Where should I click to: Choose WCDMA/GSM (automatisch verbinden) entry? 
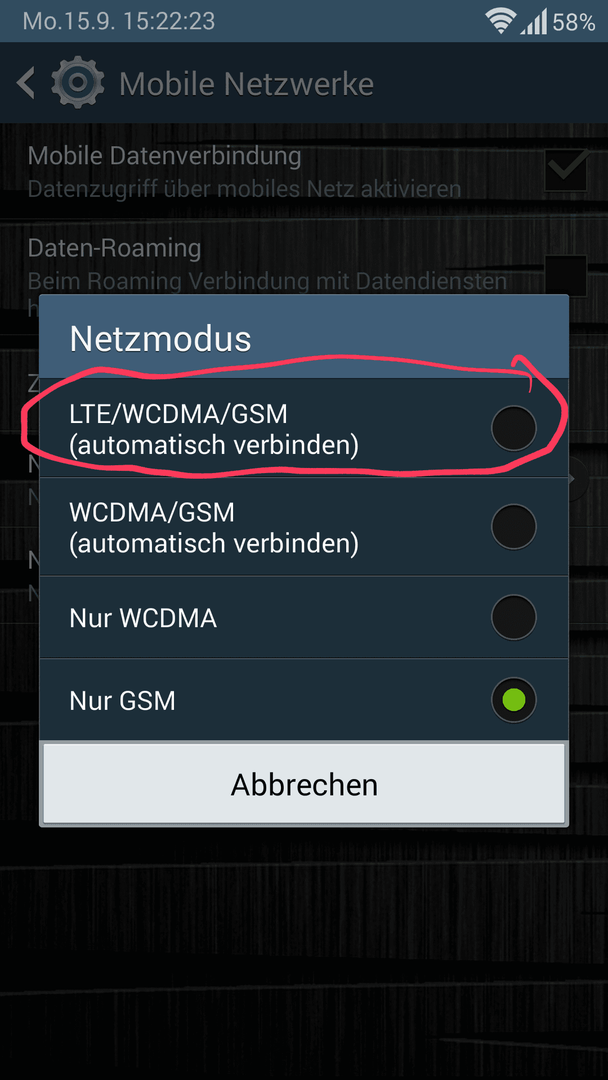(304, 527)
